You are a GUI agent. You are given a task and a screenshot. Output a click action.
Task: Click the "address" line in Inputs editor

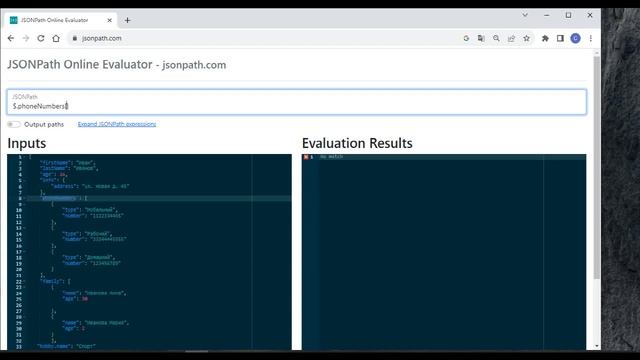coord(90,187)
